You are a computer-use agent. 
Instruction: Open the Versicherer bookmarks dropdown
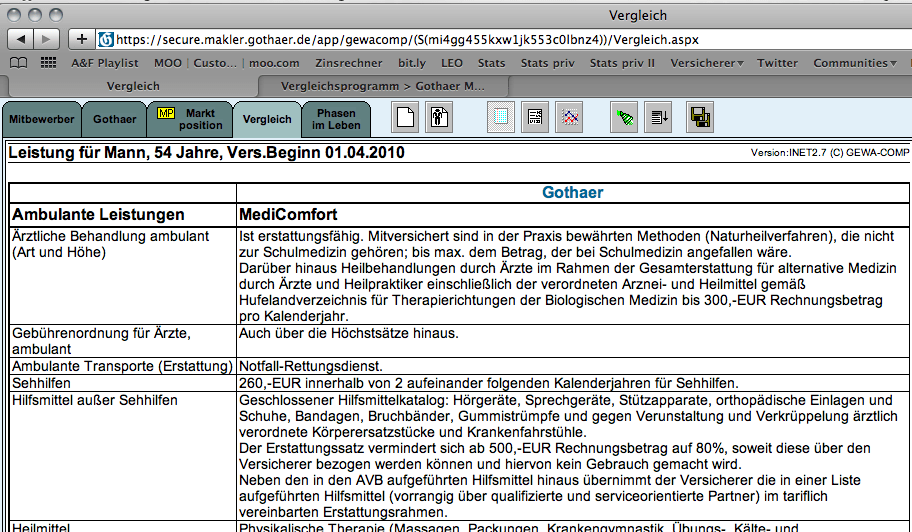click(707, 63)
